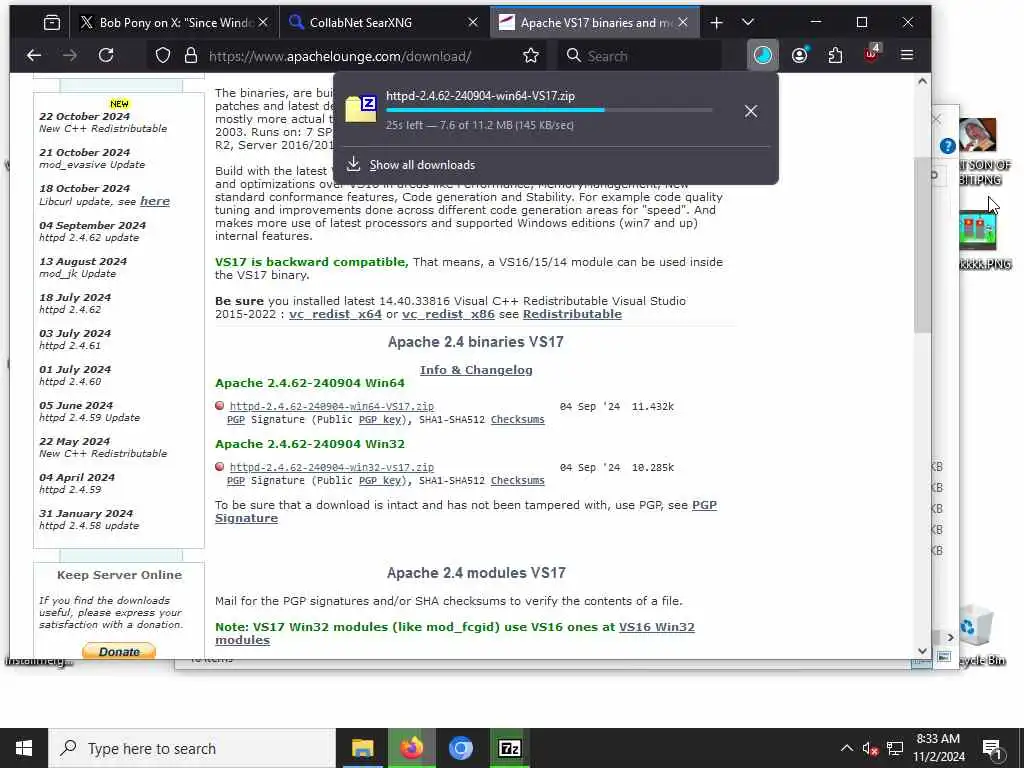Image resolution: width=1024 pixels, height=768 pixels.
Task: Open the PGP key link under Win32
Action: [381, 481]
